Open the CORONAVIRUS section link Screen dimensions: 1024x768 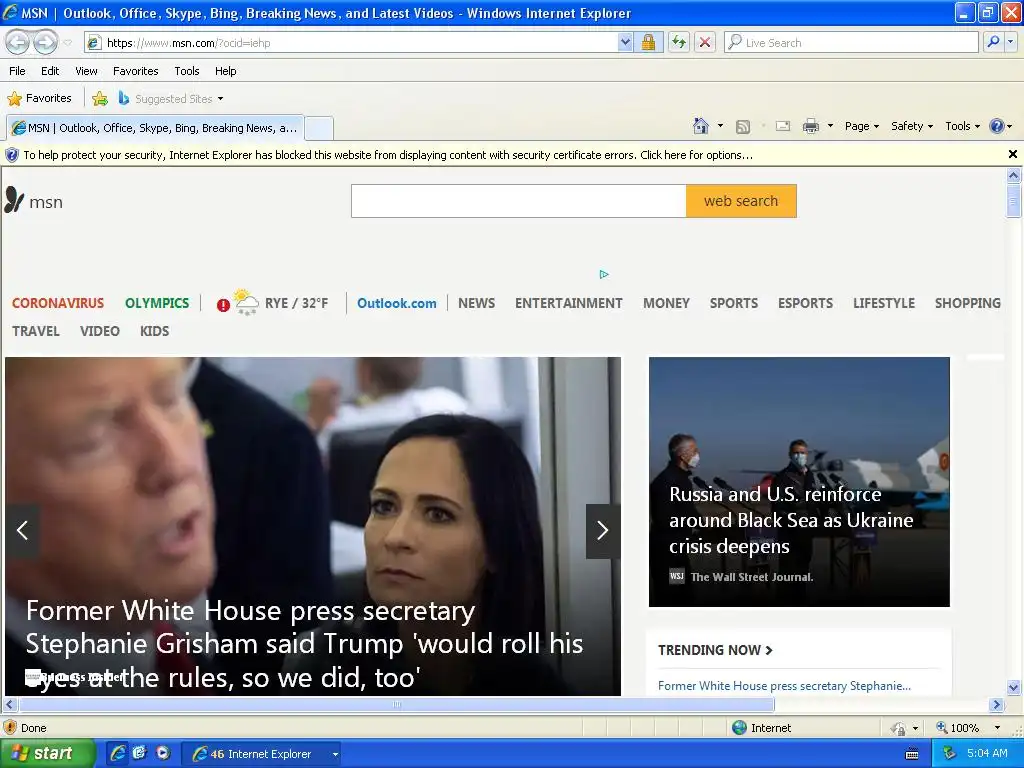(57, 303)
